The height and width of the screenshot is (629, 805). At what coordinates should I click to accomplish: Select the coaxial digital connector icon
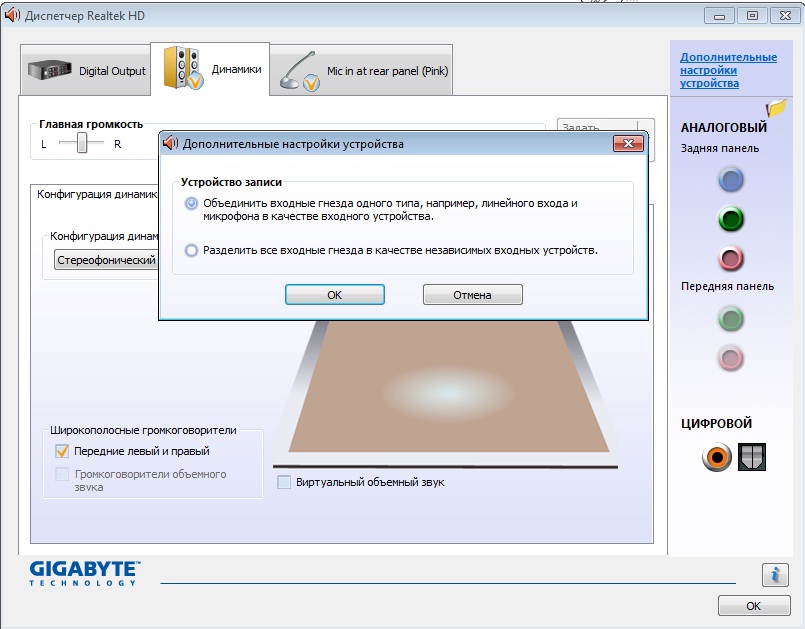click(x=751, y=458)
